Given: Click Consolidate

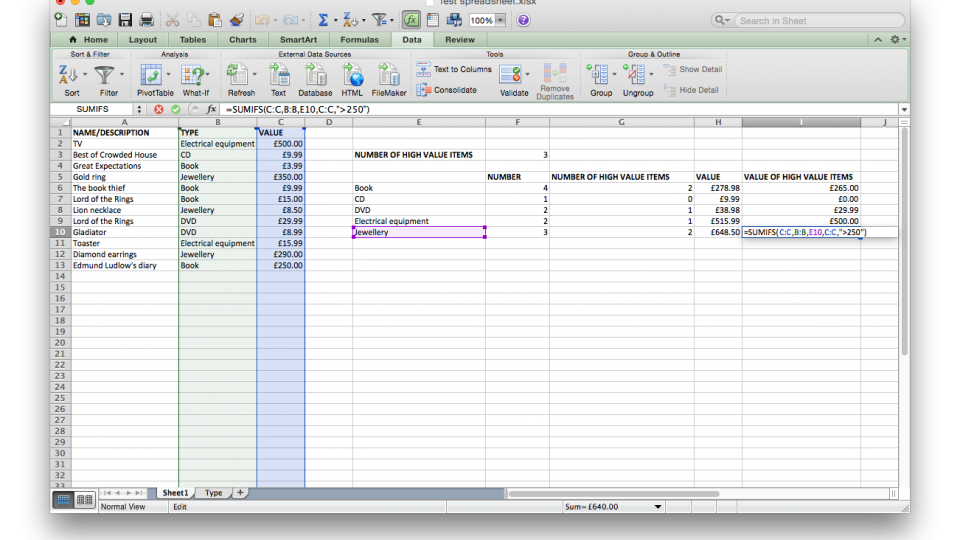Looking at the screenshot, I should (x=447, y=90).
